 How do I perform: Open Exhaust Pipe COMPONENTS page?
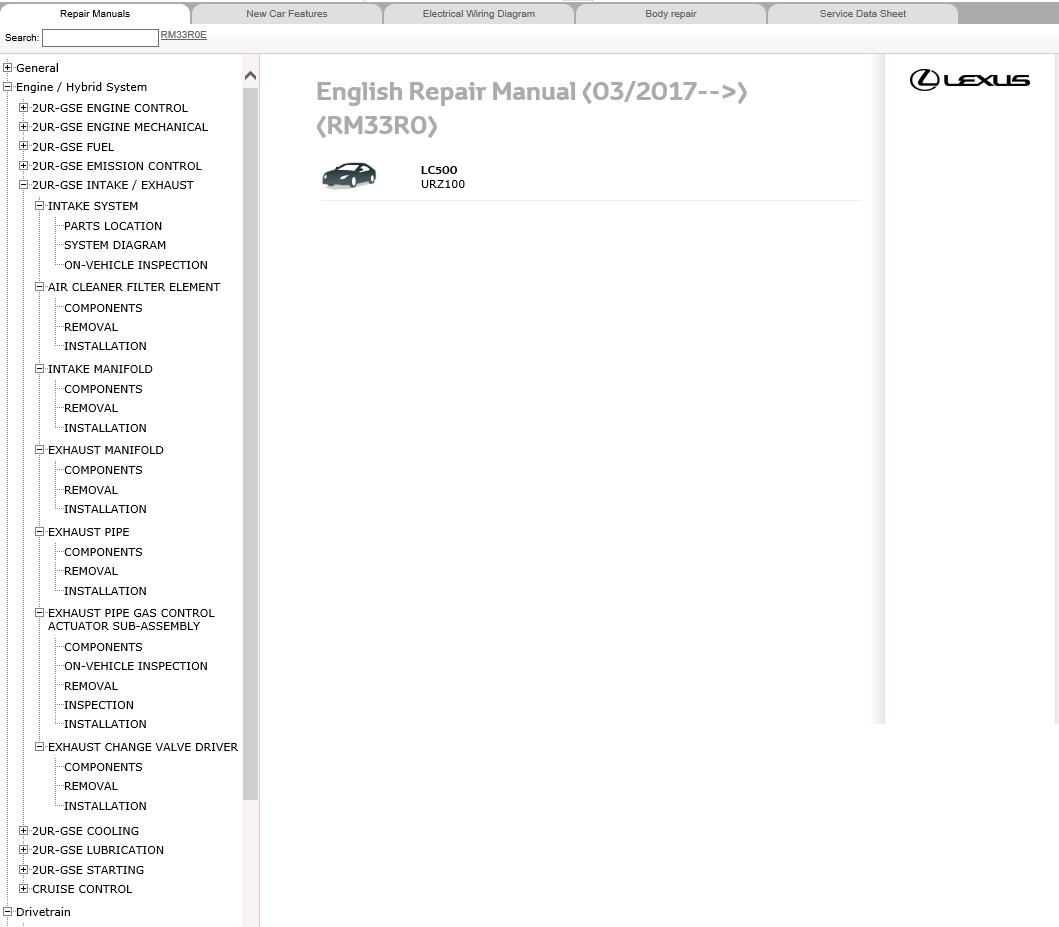[103, 552]
